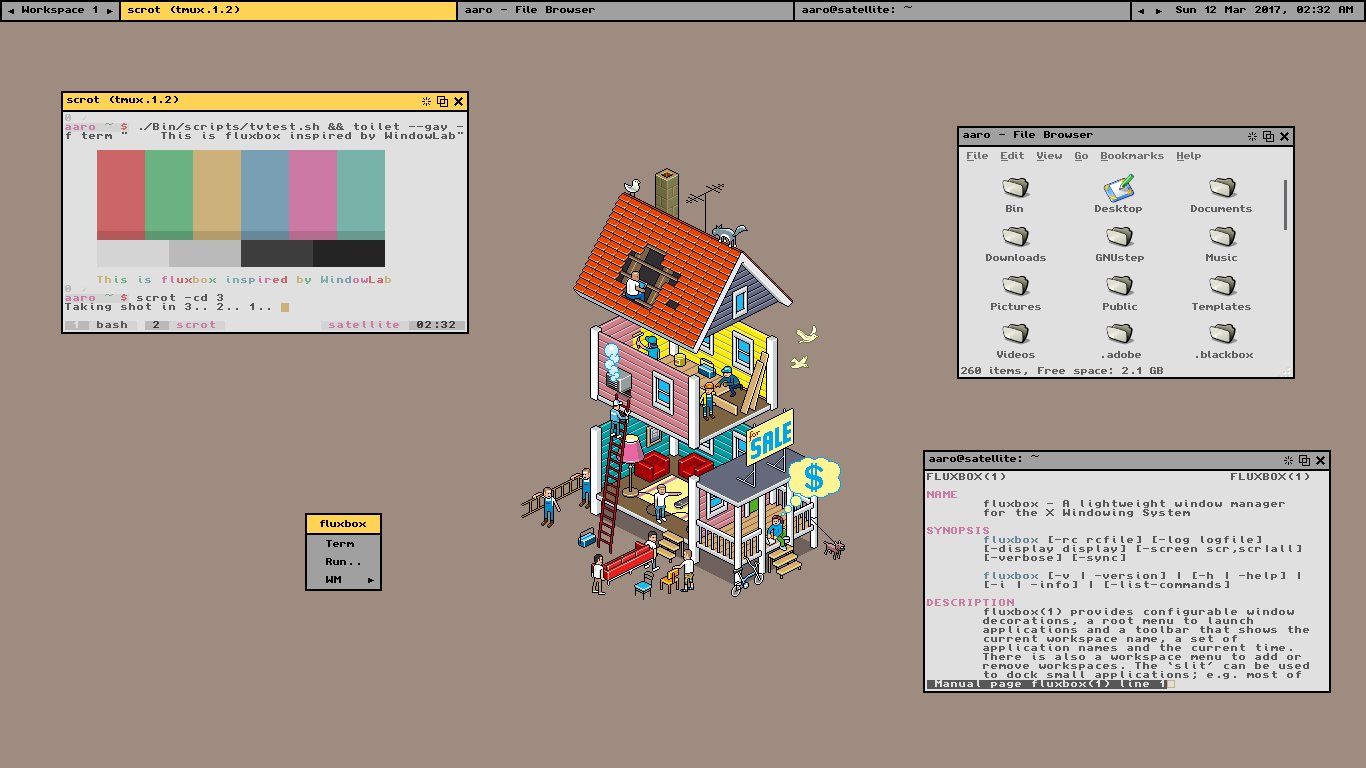
Task: Open the GNUstep folder icon
Action: (x=1119, y=237)
